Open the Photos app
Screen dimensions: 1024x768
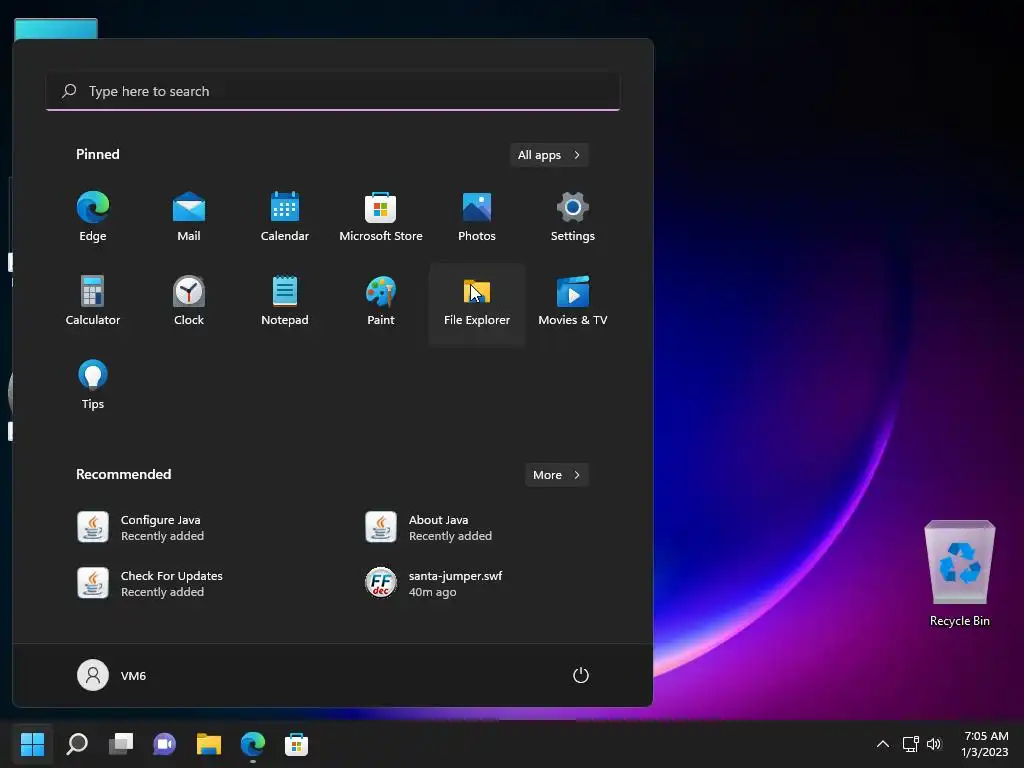tap(477, 217)
